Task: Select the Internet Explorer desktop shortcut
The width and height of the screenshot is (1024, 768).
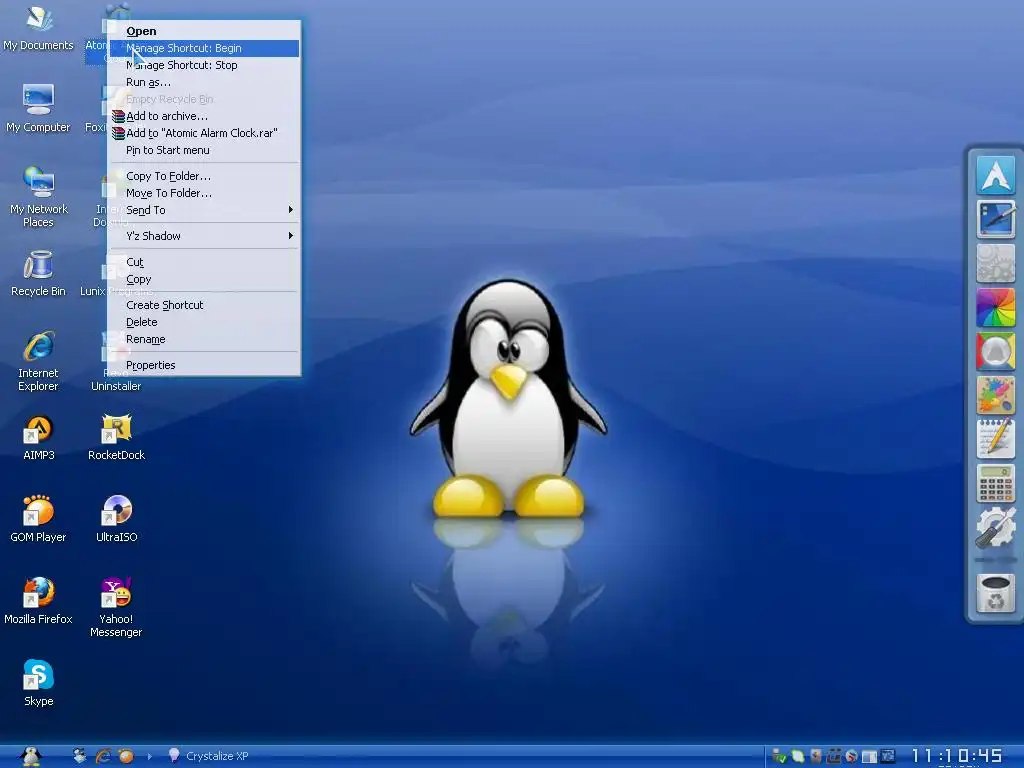Action: [x=38, y=361]
